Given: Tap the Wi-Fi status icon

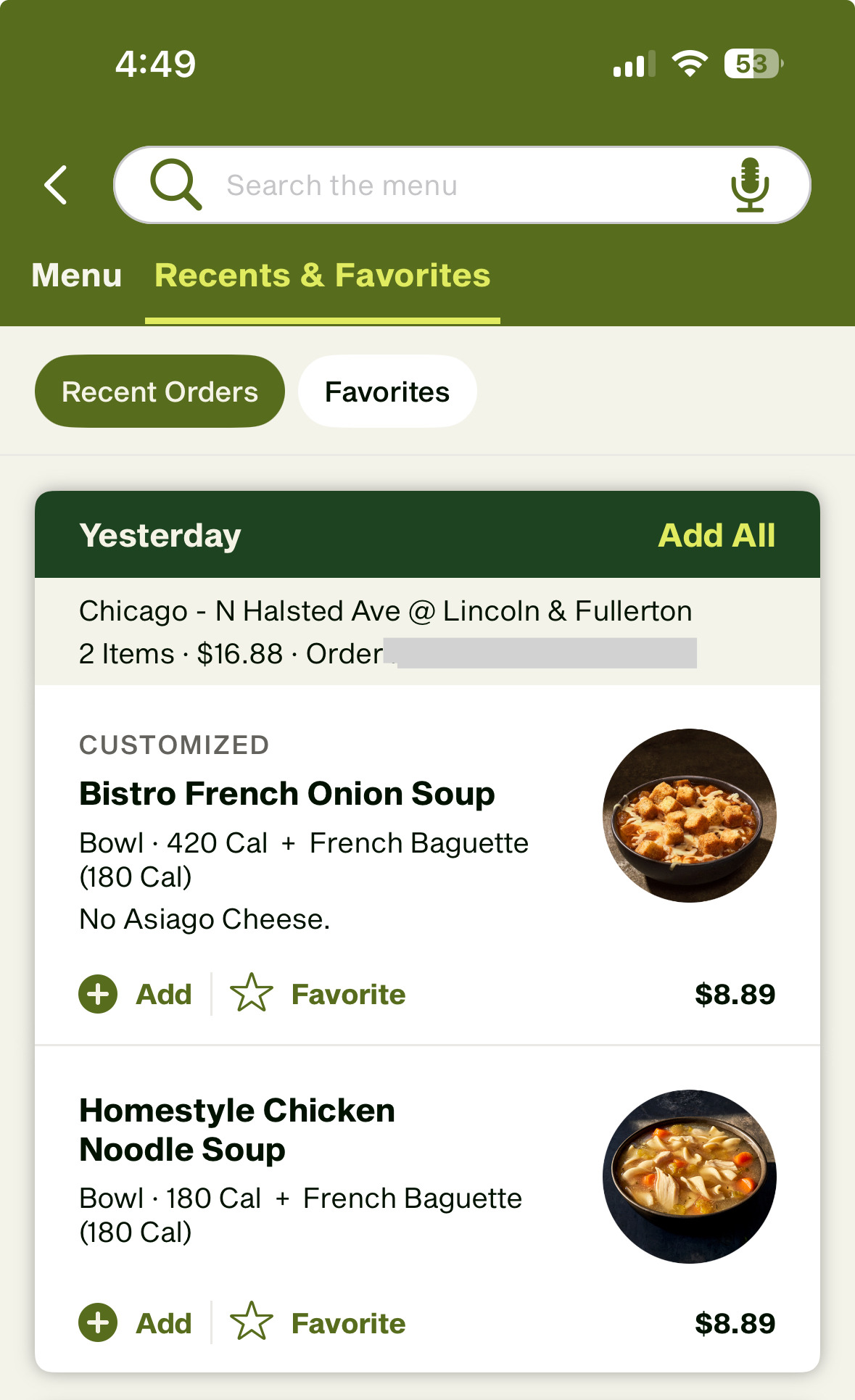Looking at the screenshot, I should point(690,64).
